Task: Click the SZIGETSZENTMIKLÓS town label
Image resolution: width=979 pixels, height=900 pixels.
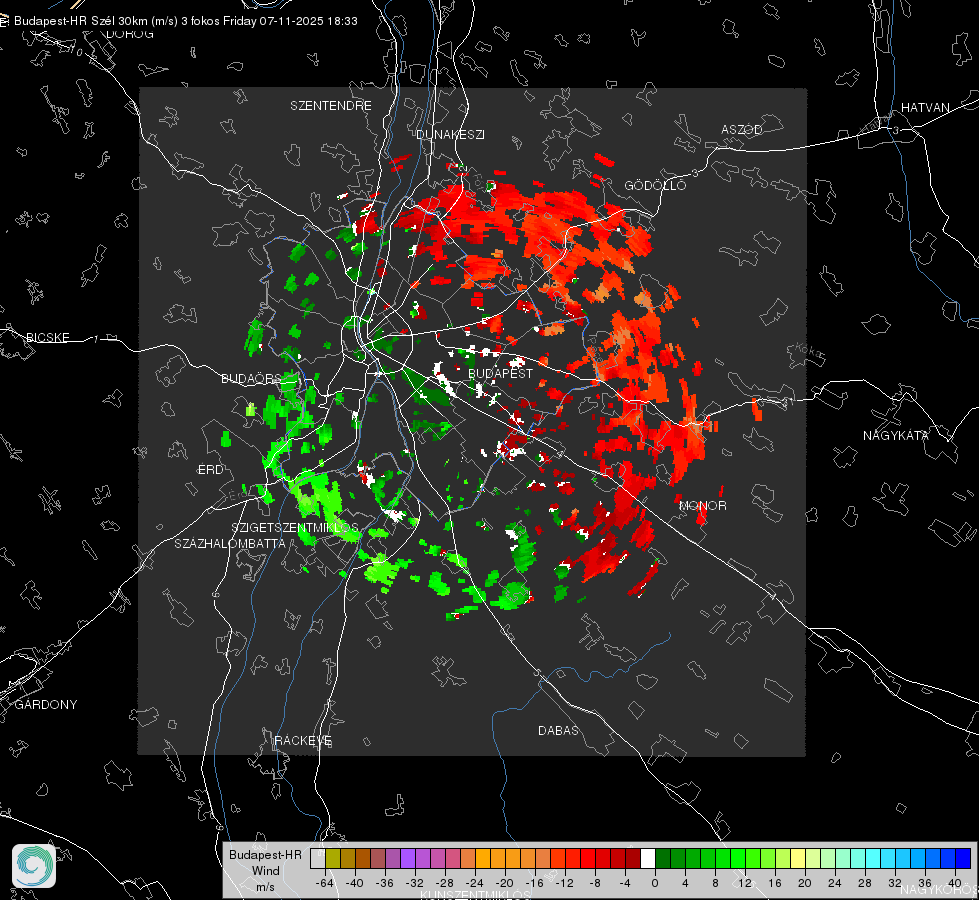Action: (x=295, y=528)
